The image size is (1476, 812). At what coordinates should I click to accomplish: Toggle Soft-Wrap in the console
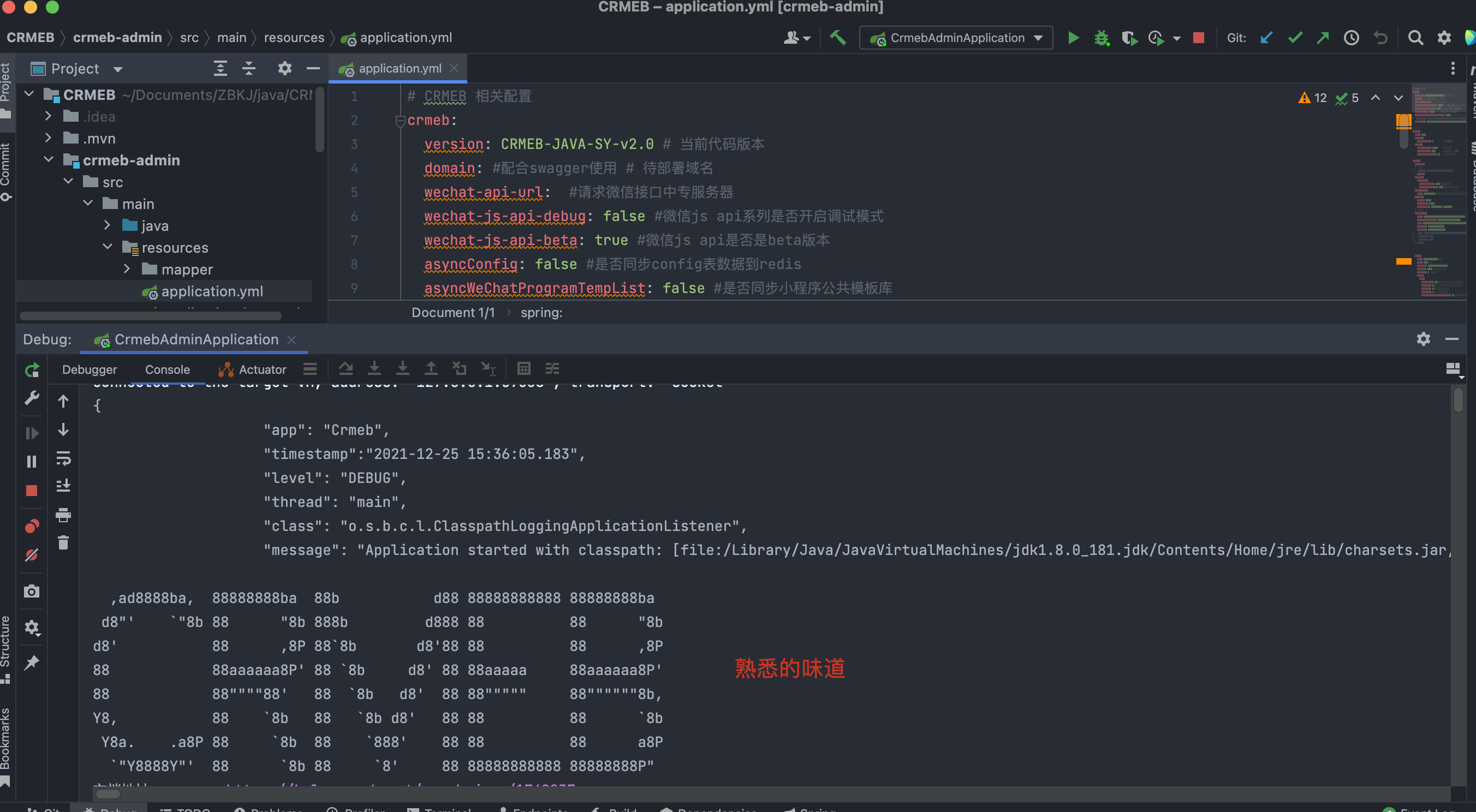63,458
